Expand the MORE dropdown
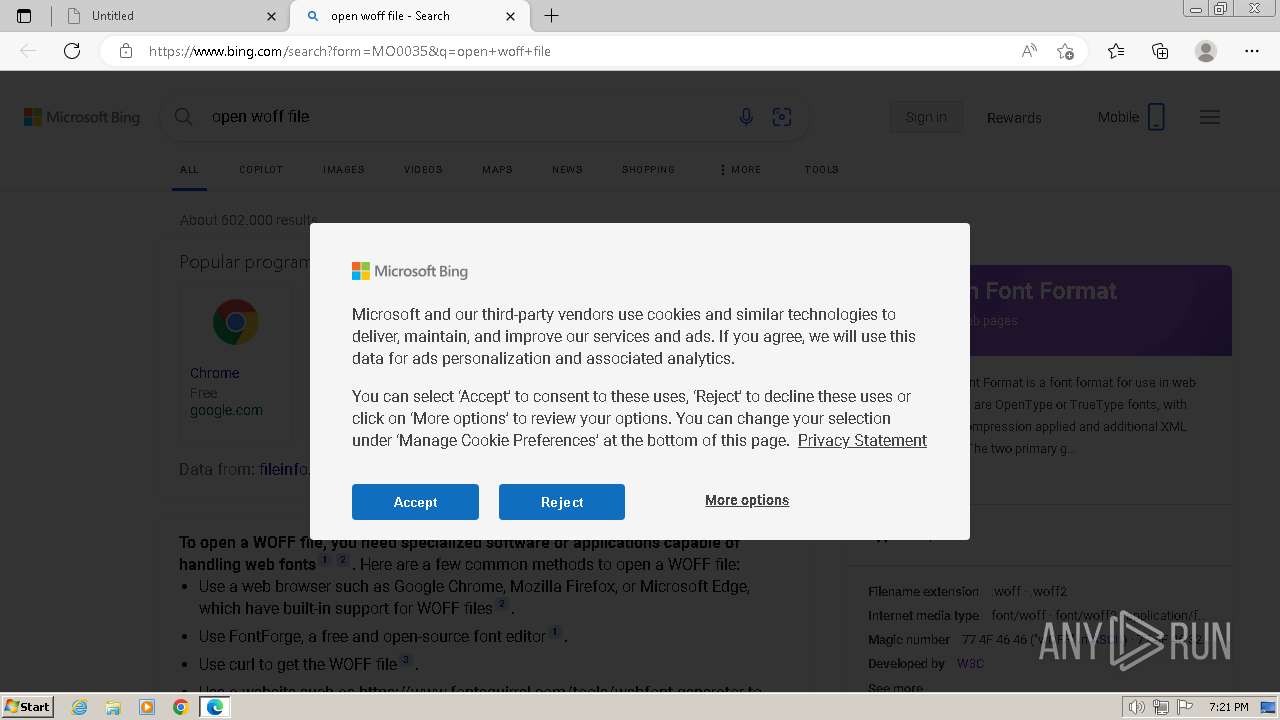The height and width of the screenshot is (720, 1280). click(x=740, y=170)
